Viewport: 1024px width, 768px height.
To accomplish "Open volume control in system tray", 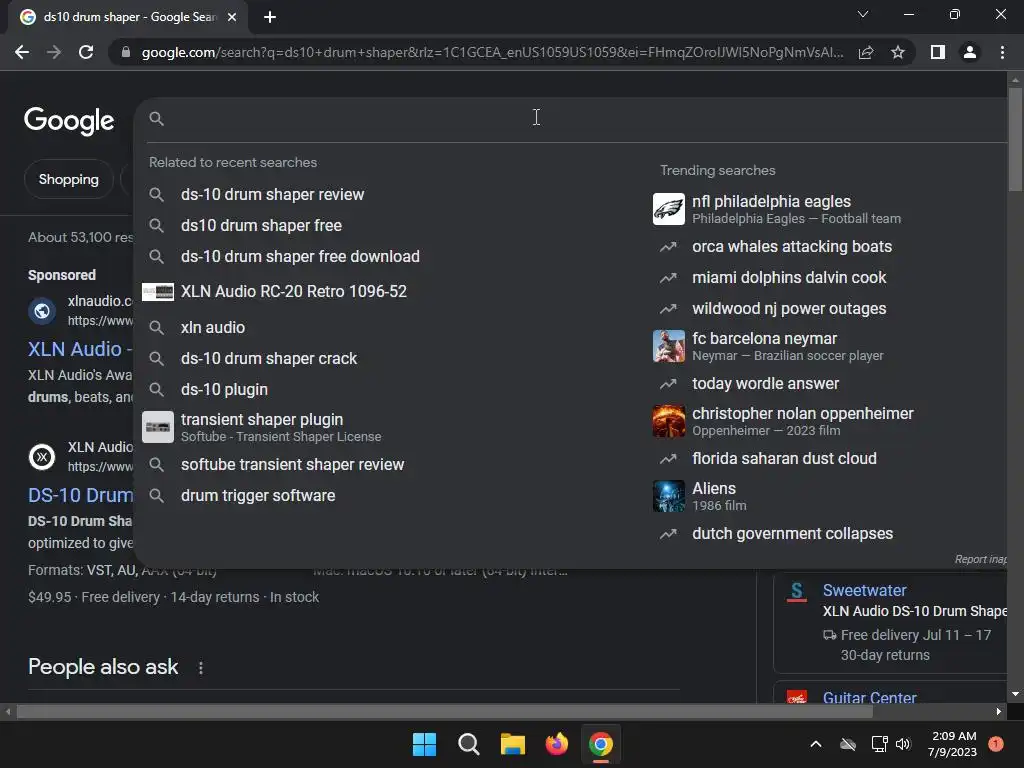I will click(x=903, y=744).
